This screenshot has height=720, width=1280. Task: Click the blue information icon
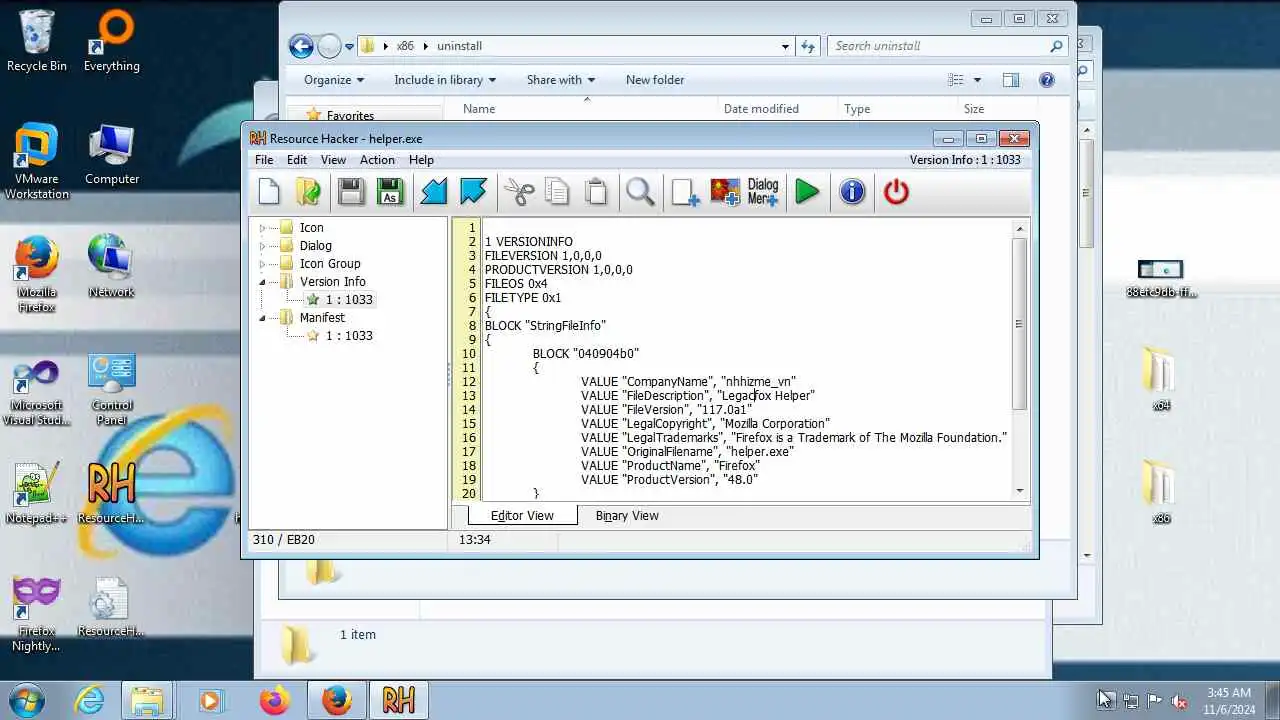click(x=852, y=191)
